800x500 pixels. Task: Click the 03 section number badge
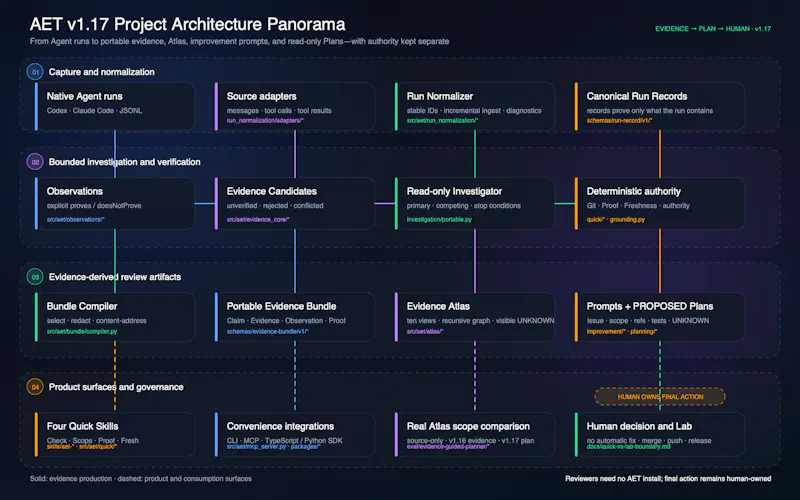[x=35, y=277]
